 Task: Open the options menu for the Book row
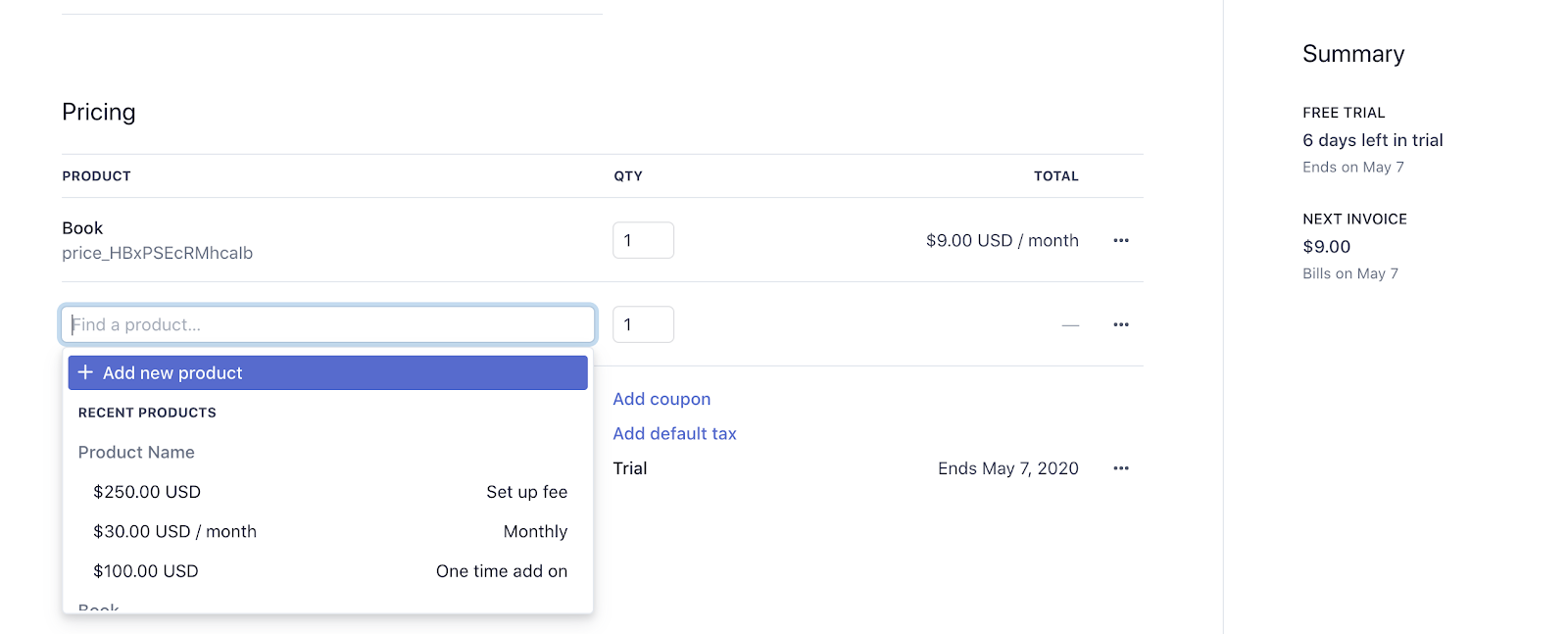1121,240
